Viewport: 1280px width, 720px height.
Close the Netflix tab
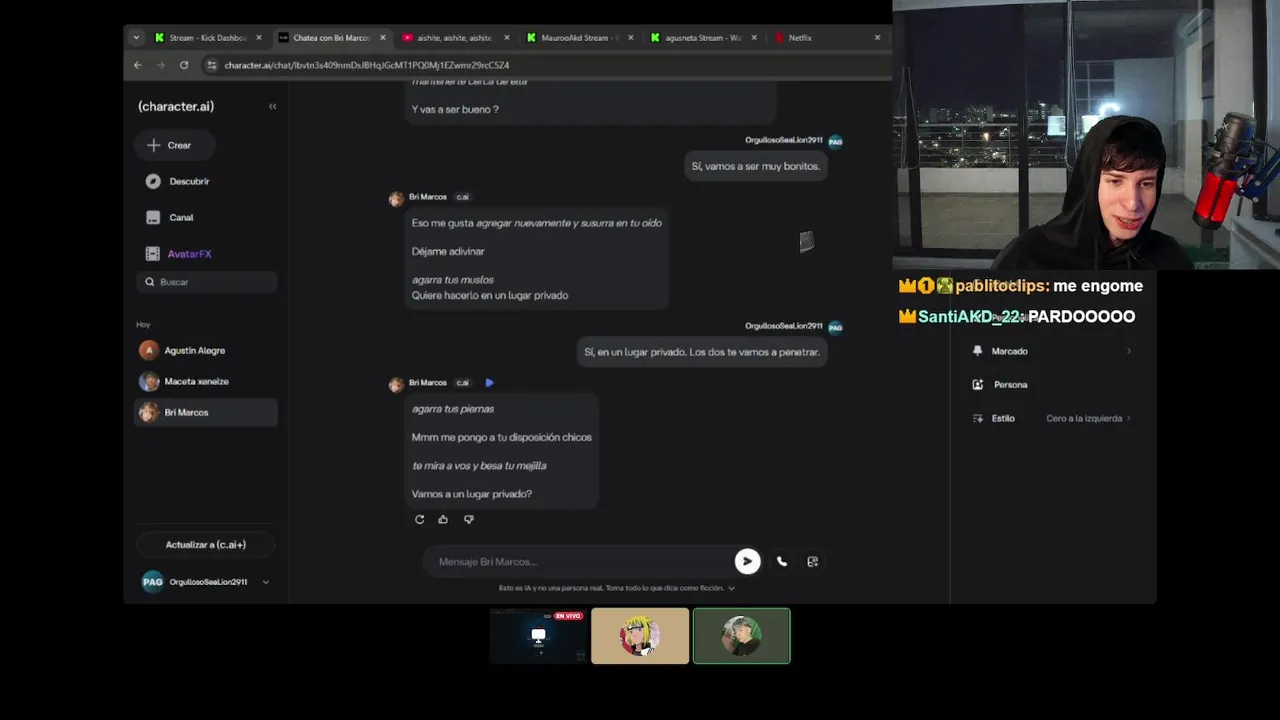coord(877,38)
